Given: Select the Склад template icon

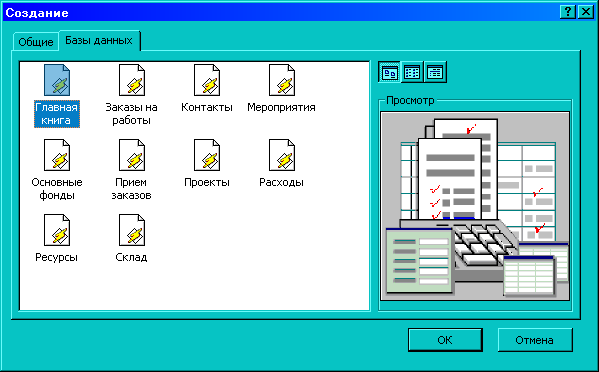Looking at the screenshot, I should coord(132,230).
